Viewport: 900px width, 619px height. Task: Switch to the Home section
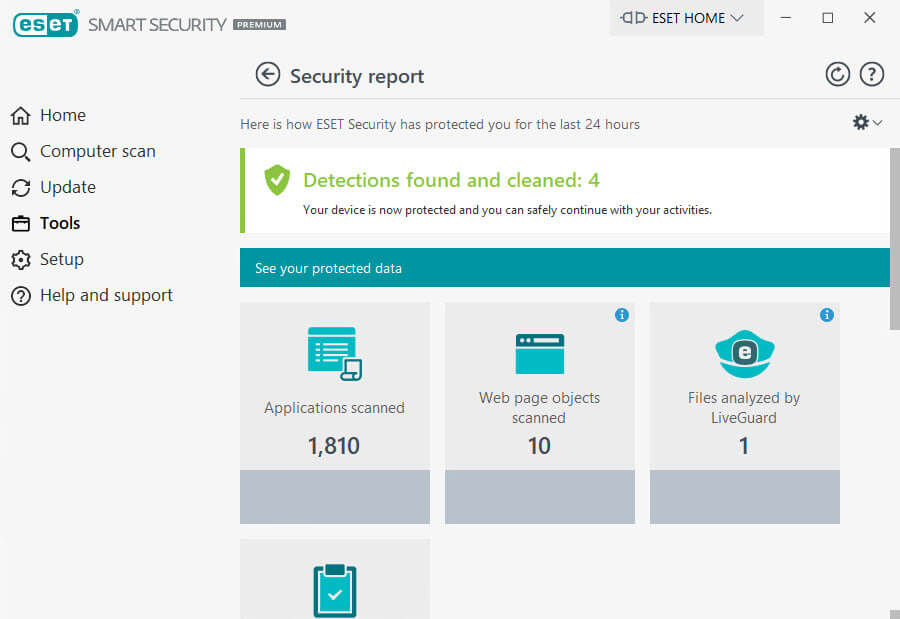(x=62, y=115)
